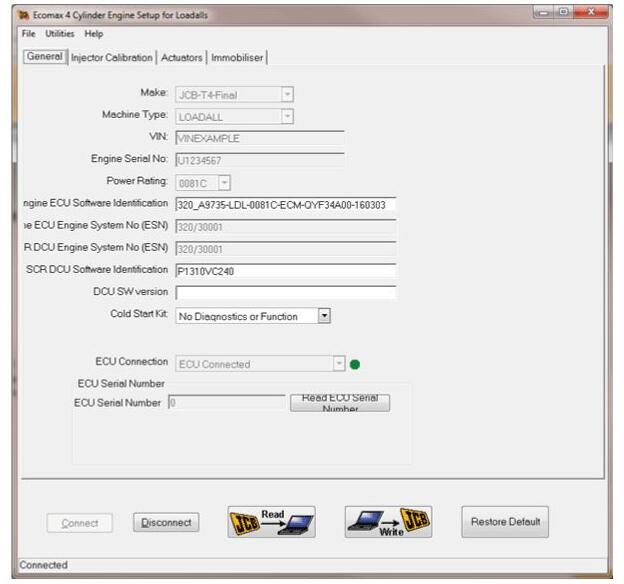The height and width of the screenshot is (584, 624).
Task: Click the Engine Serial No field
Action: tap(260, 160)
